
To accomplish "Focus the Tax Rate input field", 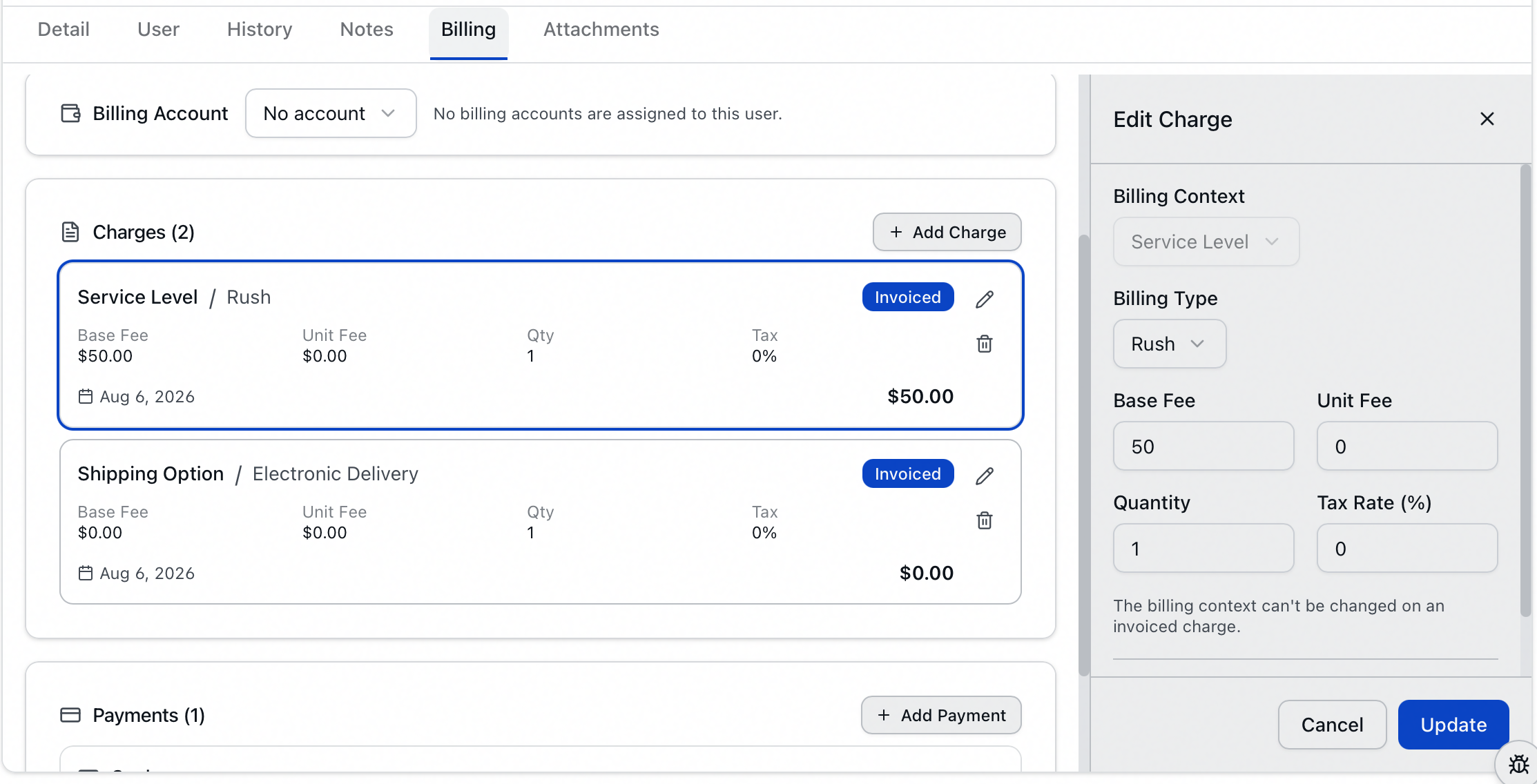I will tap(1407, 548).
